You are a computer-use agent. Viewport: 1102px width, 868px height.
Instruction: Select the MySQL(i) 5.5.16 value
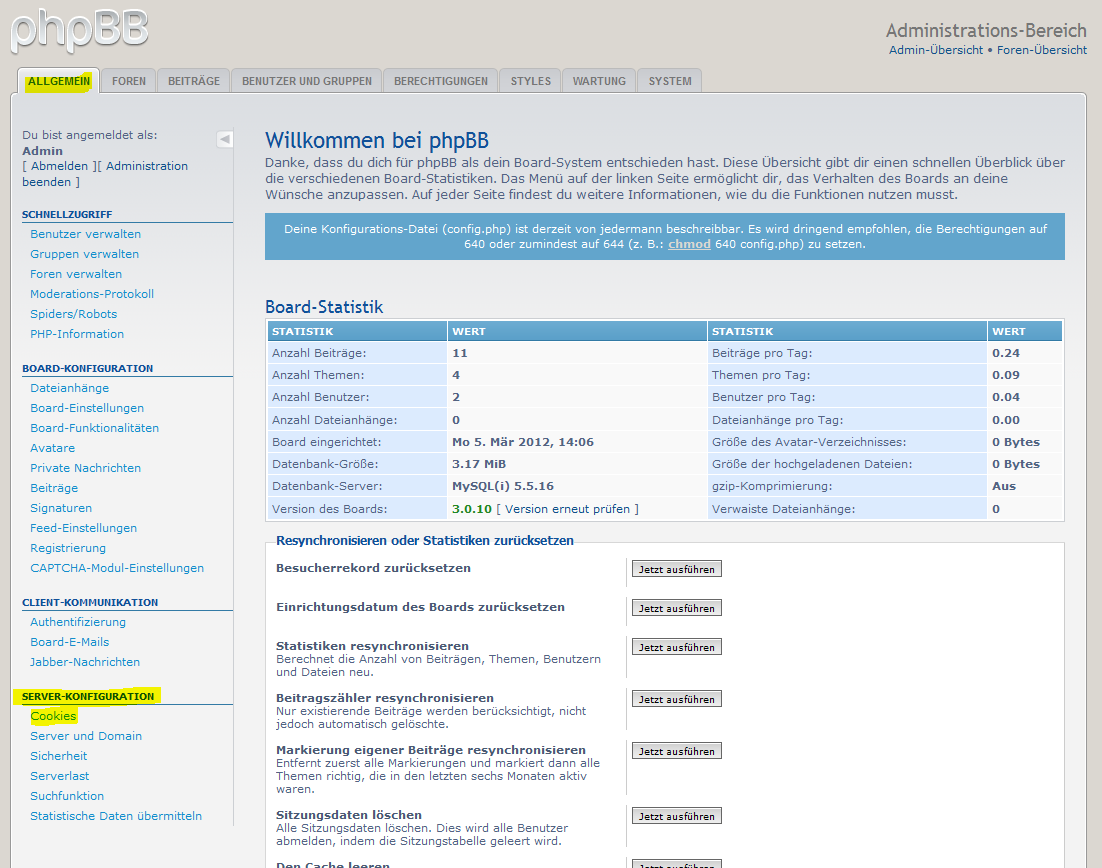(503, 486)
